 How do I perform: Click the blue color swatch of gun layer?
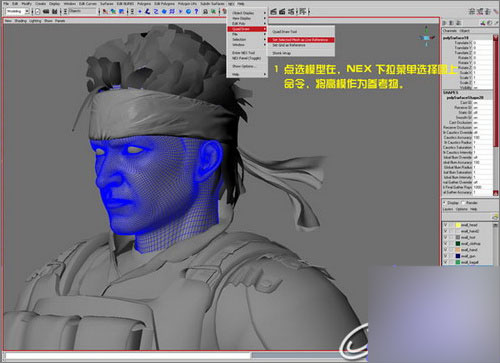point(458,256)
